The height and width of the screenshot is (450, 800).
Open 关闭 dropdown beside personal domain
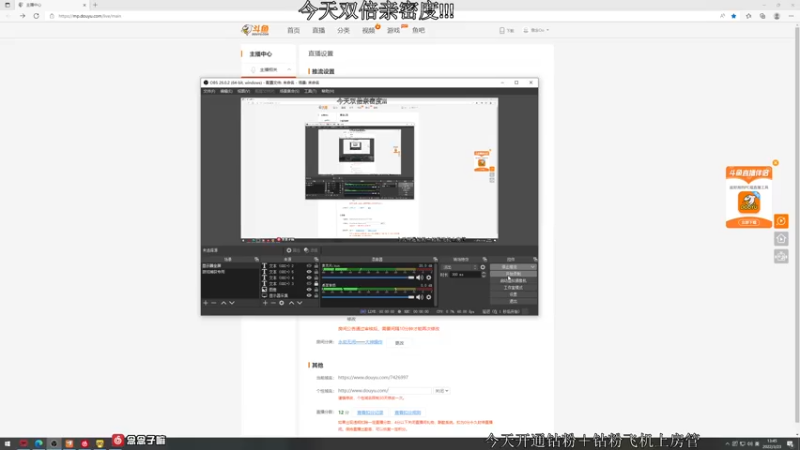pos(441,391)
